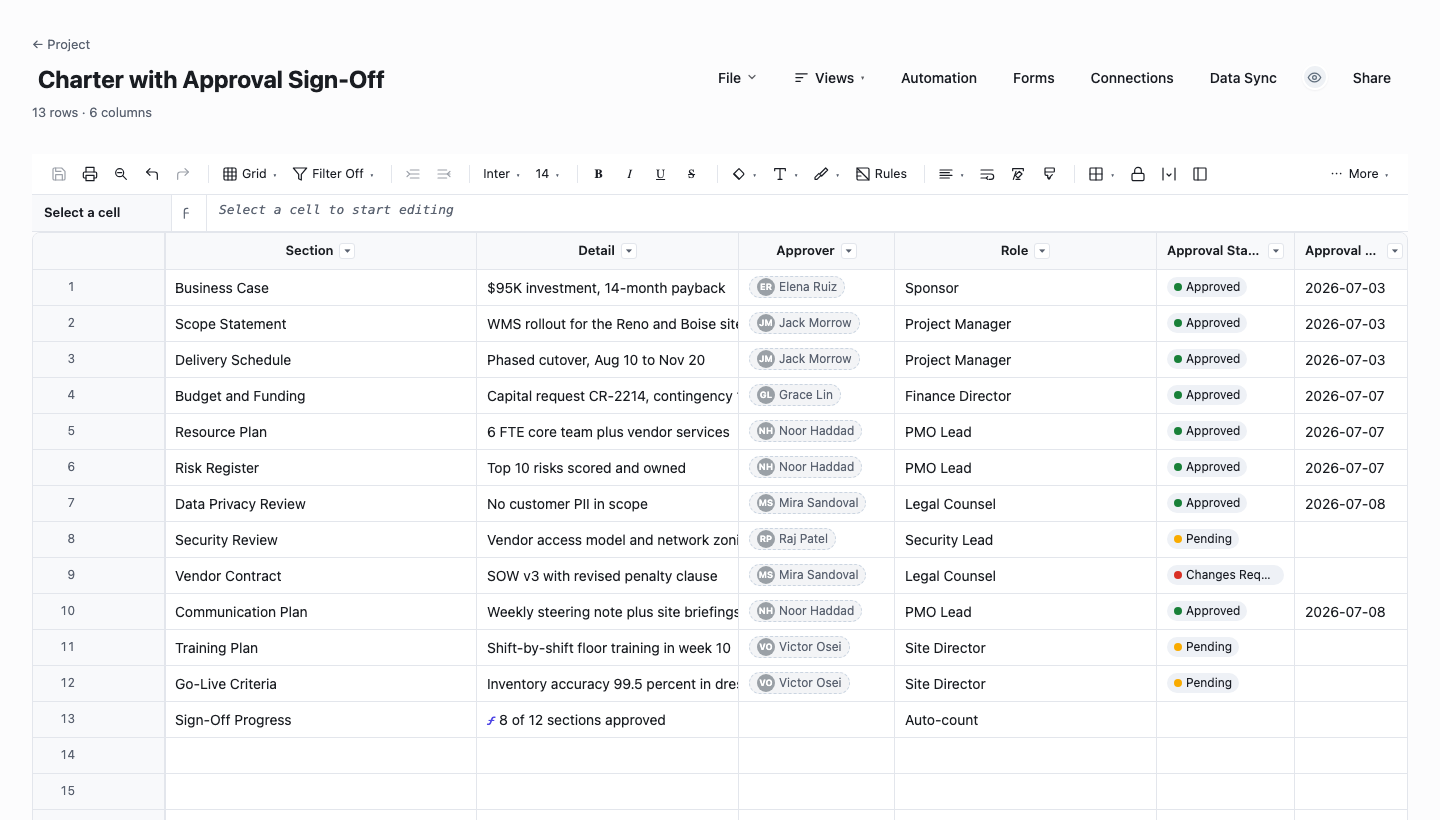Toggle strikethrough formatting

(691, 174)
